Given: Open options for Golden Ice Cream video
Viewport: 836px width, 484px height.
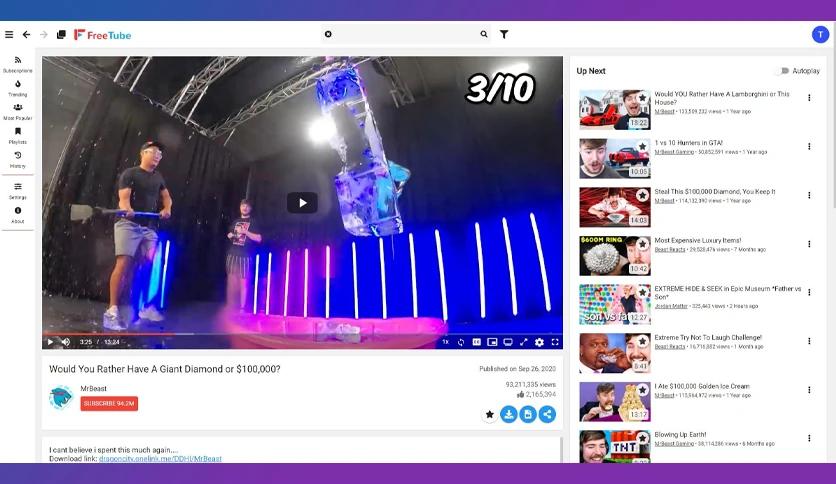Looking at the screenshot, I should (x=809, y=390).
